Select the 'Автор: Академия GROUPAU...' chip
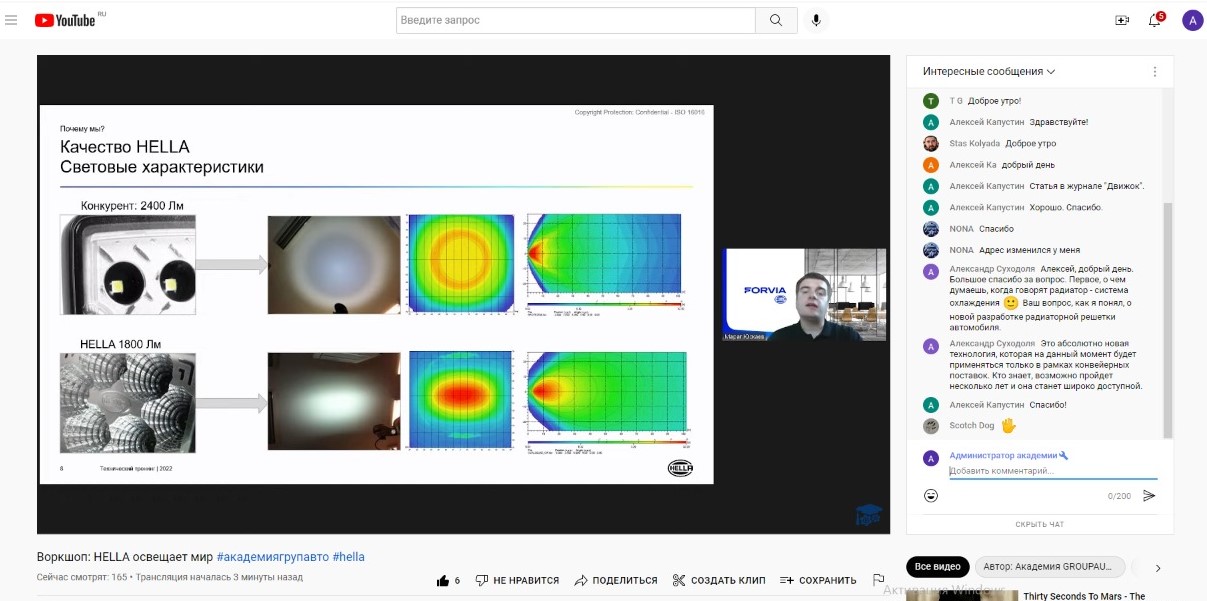 click(1049, 567)
